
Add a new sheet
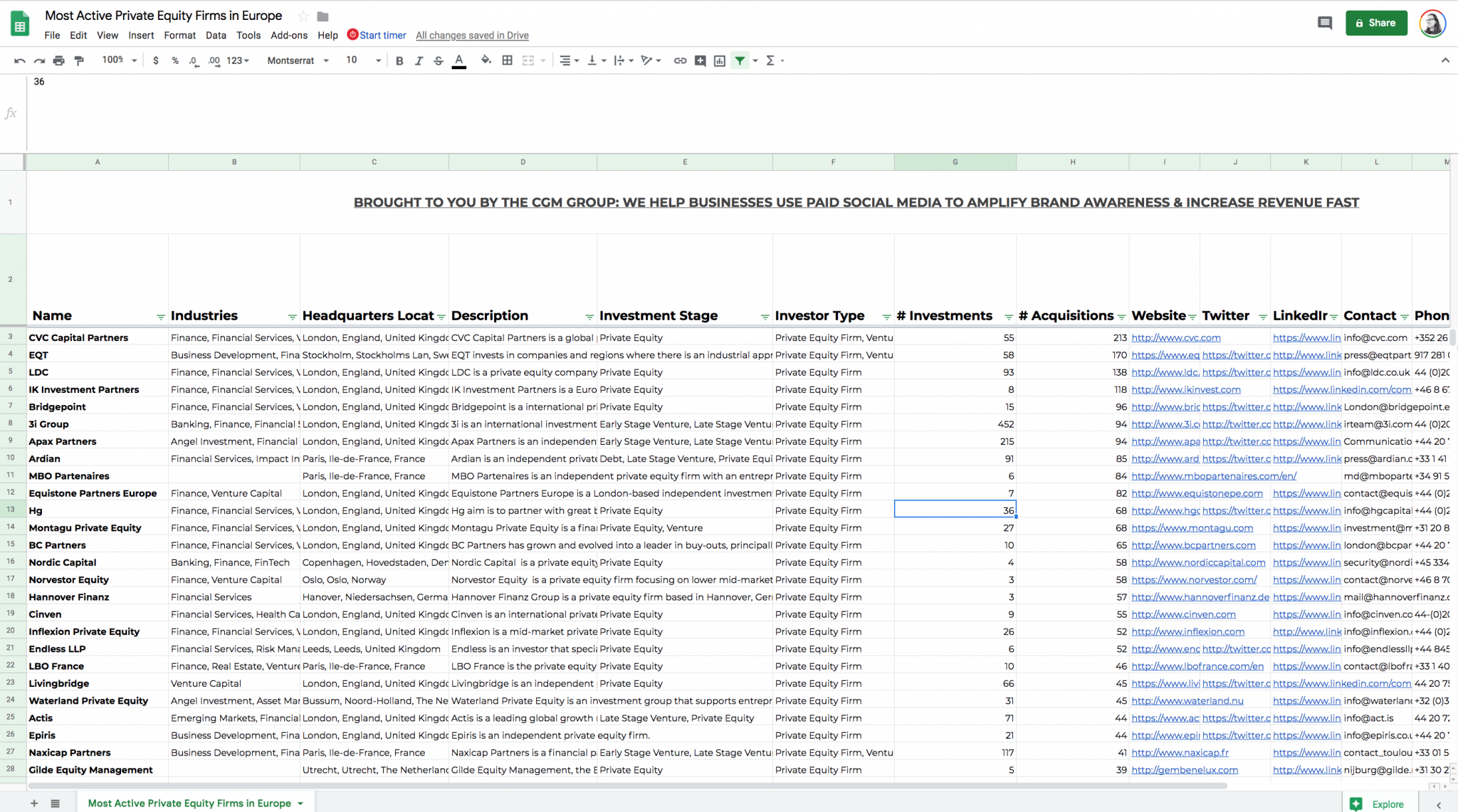tap(33, 803)
